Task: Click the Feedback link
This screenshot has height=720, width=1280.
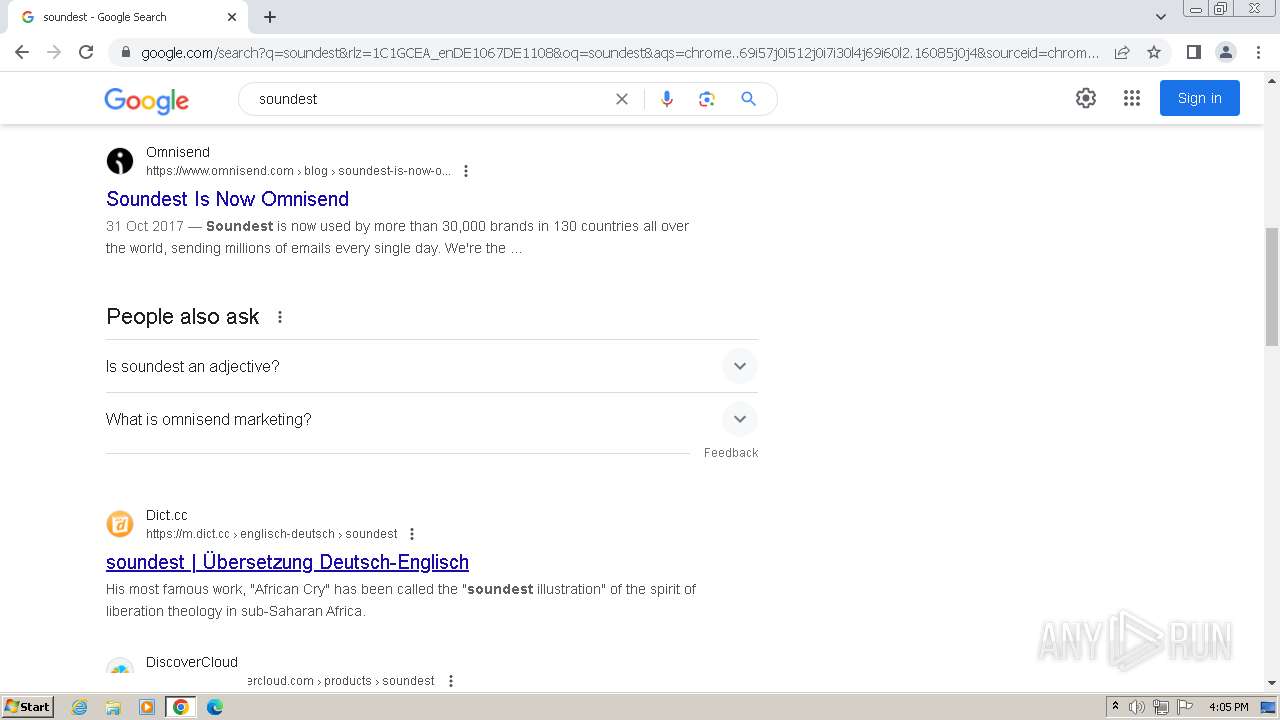Action: [x=731, y=453]
